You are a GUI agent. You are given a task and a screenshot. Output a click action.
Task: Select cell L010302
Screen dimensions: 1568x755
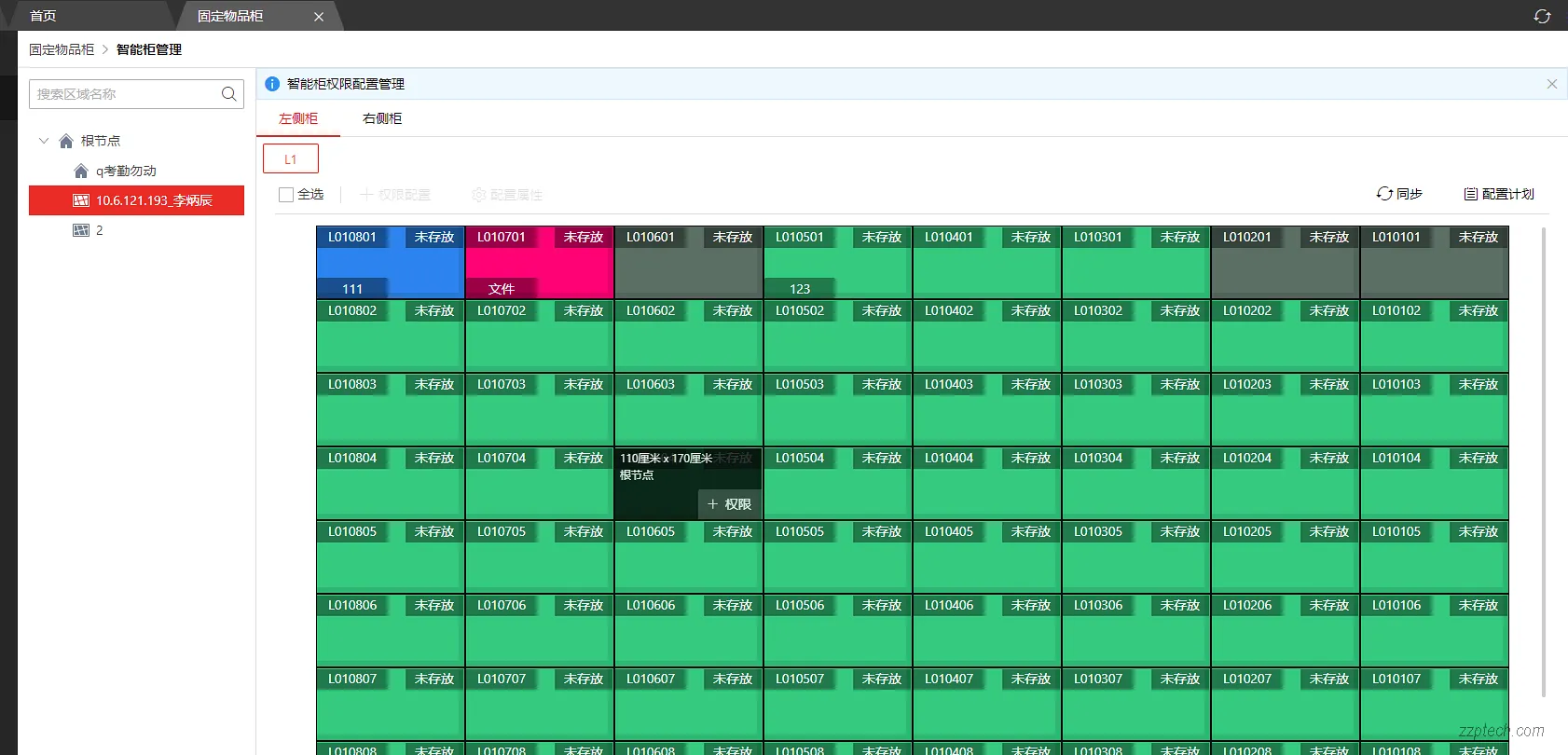coord(1136,336)
